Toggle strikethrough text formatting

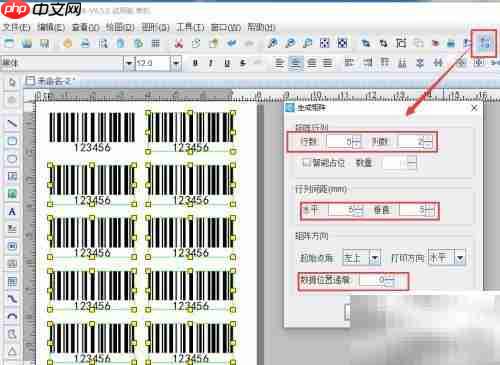pos(243,63)
